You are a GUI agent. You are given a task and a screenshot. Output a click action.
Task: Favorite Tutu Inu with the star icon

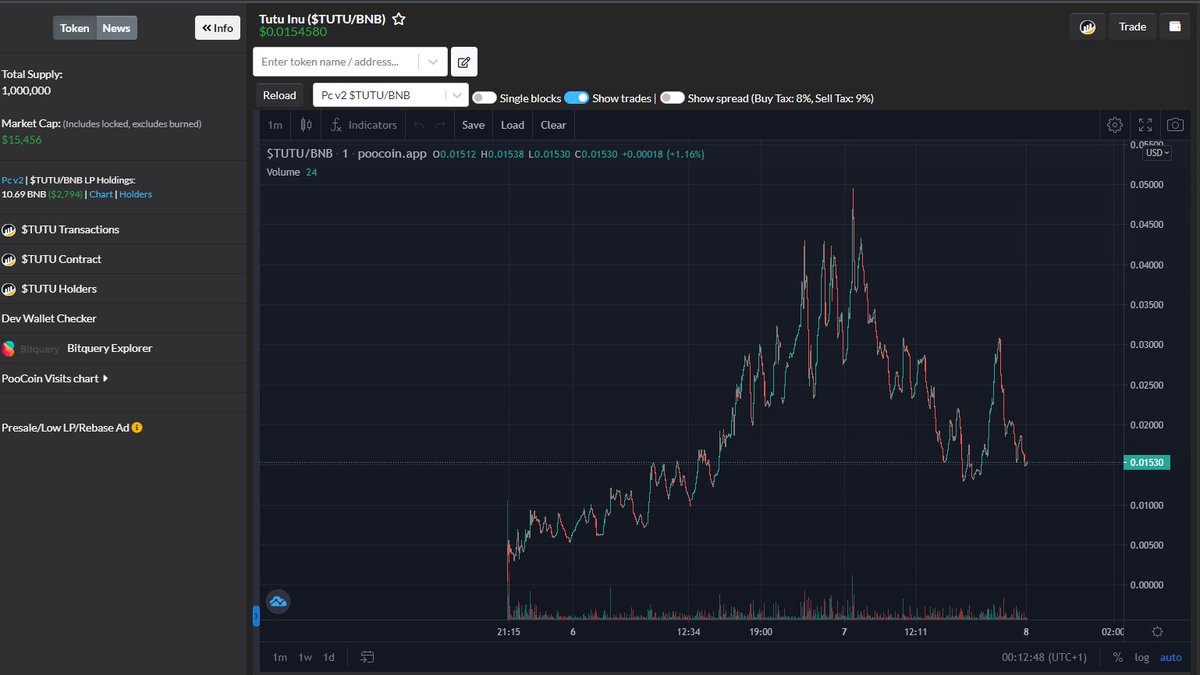pos(398,19)
